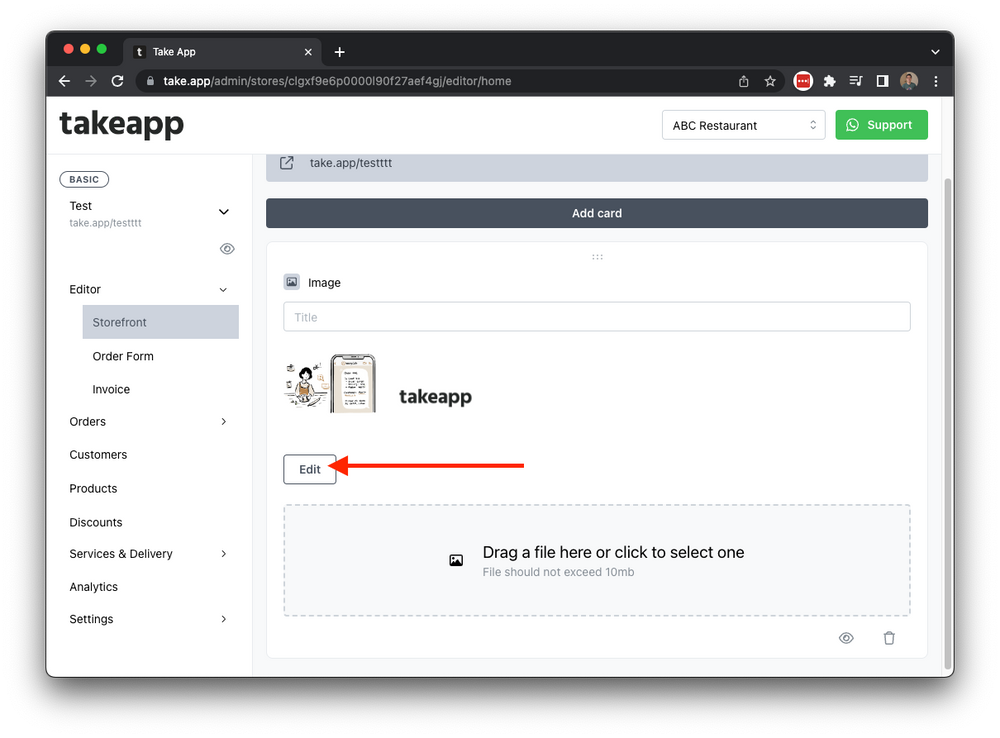This screenshot has width=1000, height=738.
Task: Select Storefront in the sidebar
Action: (x=161, y=322)
